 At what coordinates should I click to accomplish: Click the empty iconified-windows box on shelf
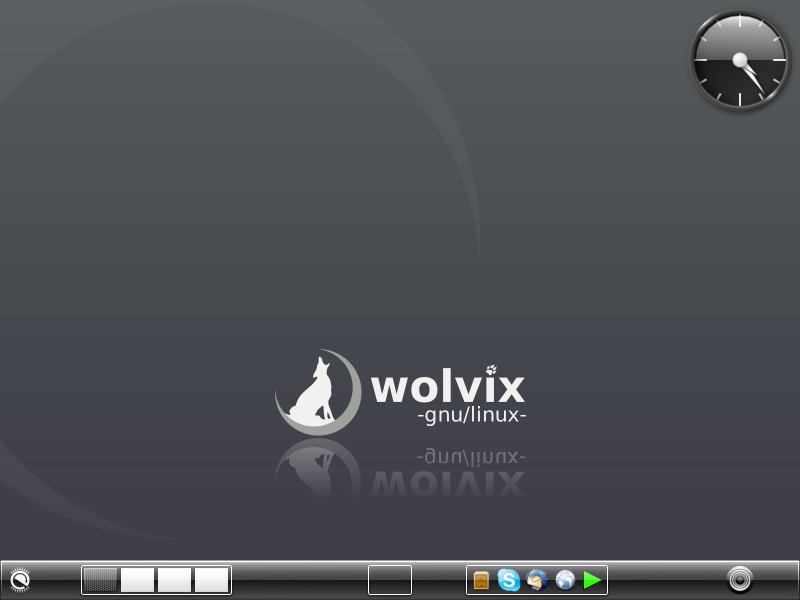tap(390, 580)
